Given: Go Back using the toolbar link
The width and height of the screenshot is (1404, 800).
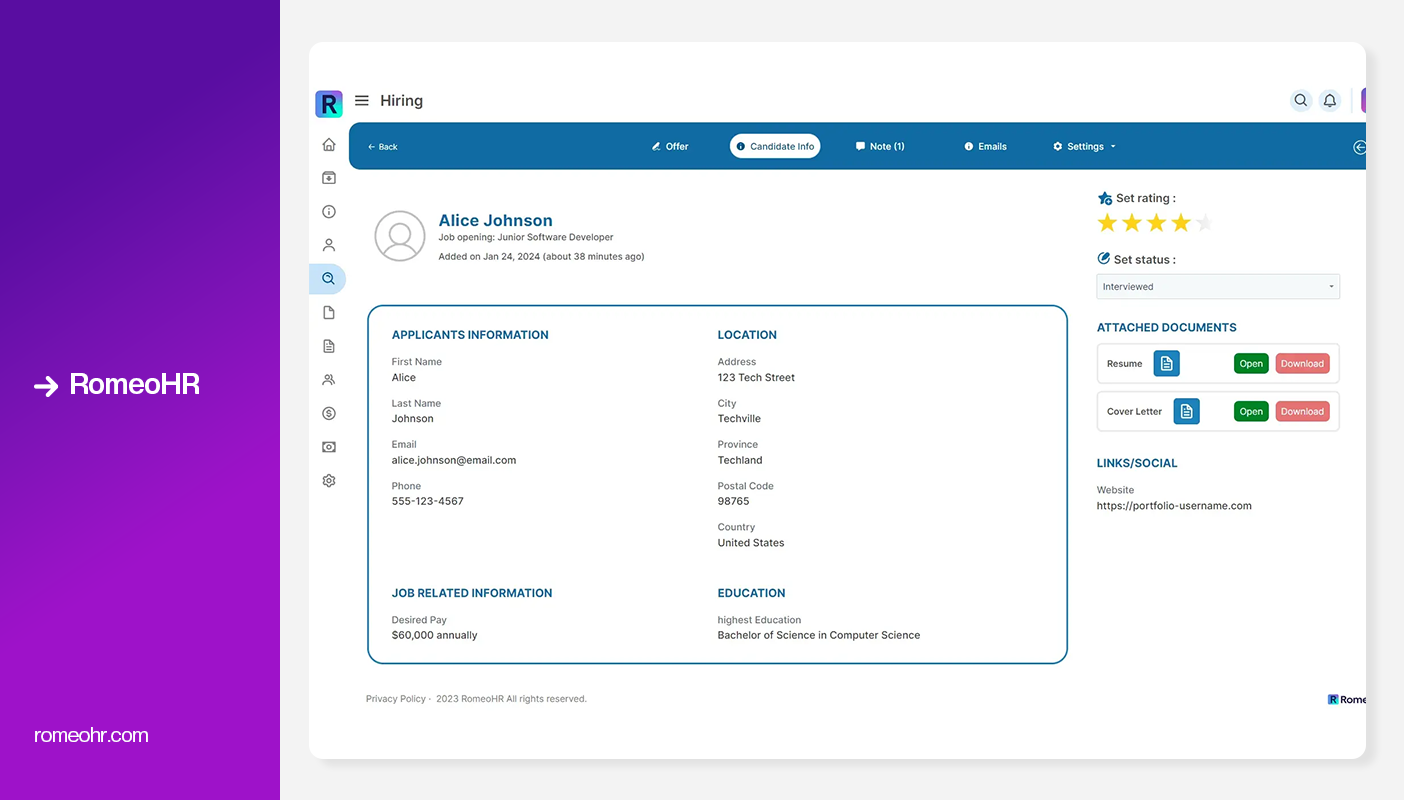Looking at the screenshot, I should point(382,147).
